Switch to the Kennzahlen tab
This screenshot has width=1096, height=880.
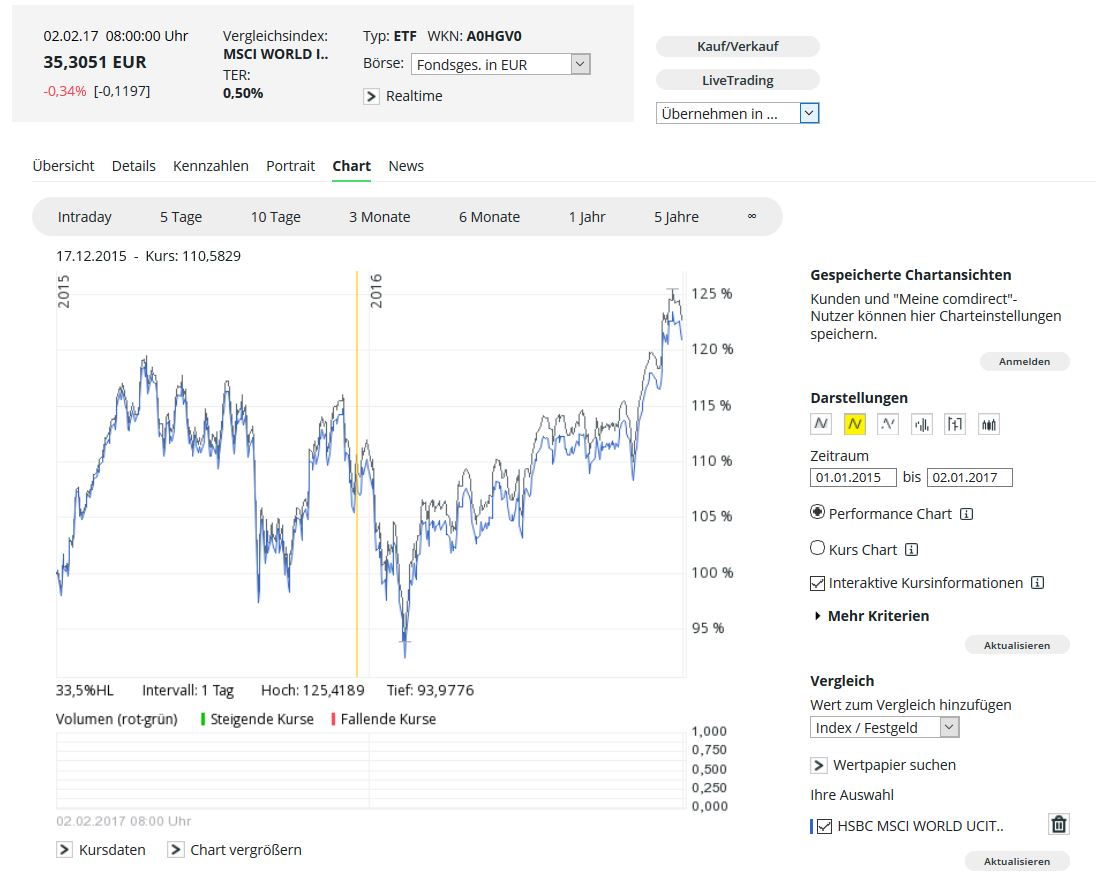click(x=210, y=166)
